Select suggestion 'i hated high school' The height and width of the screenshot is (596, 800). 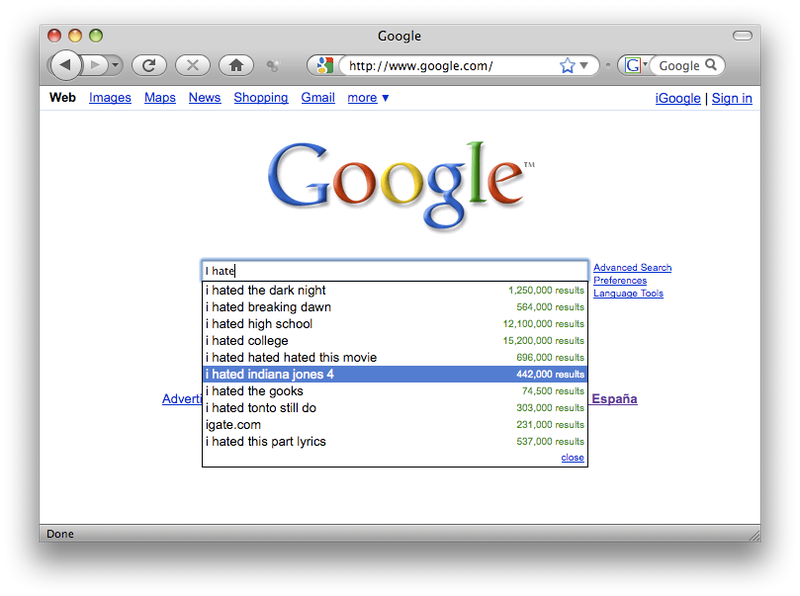click(395, 324)
